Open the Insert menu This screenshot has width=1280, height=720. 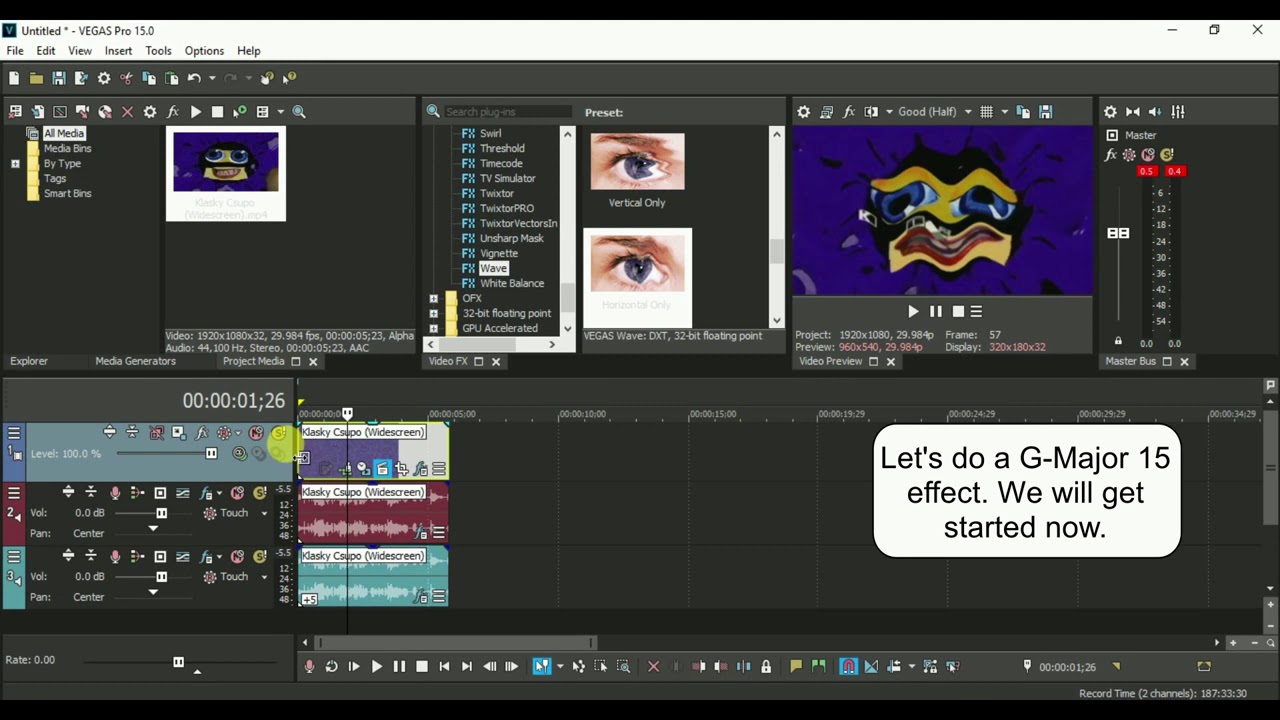pos(118,51)
